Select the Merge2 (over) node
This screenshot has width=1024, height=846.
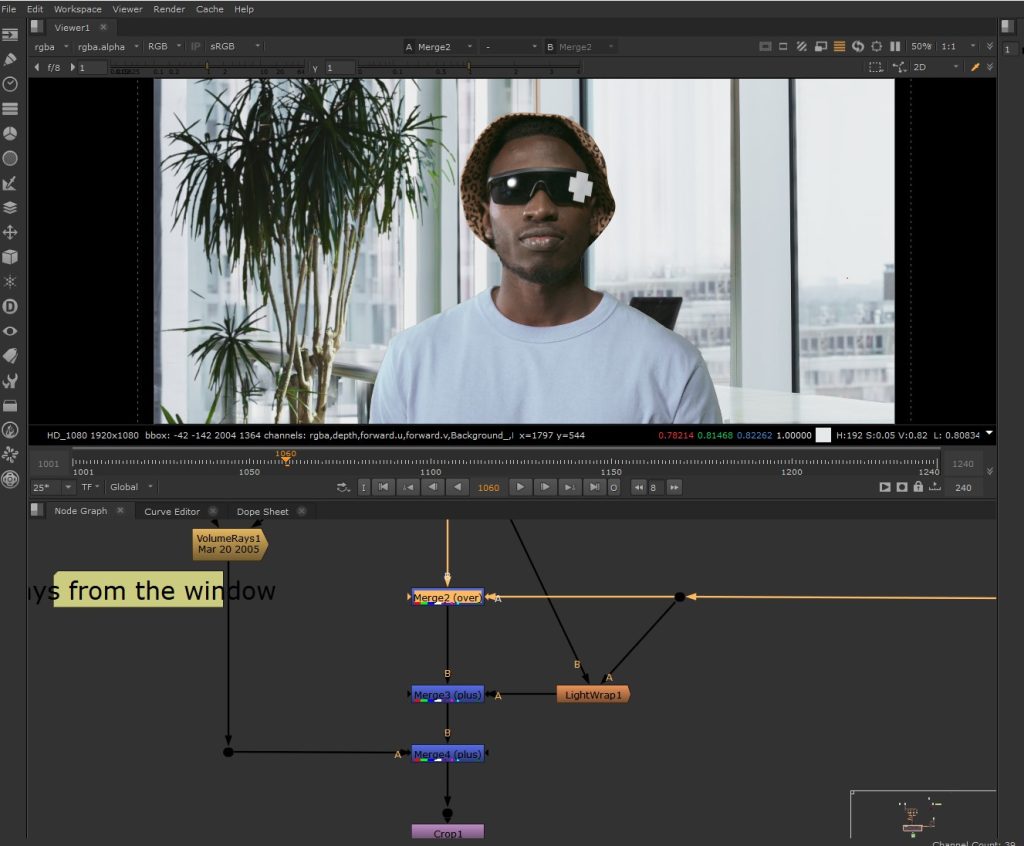tap(447, 597)
